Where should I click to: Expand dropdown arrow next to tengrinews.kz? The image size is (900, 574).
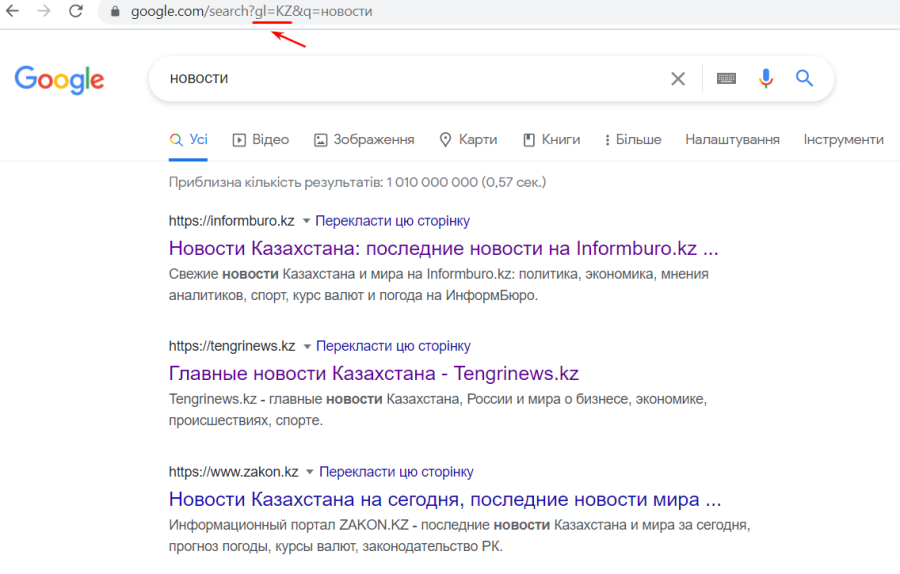[x=307, y=346]
